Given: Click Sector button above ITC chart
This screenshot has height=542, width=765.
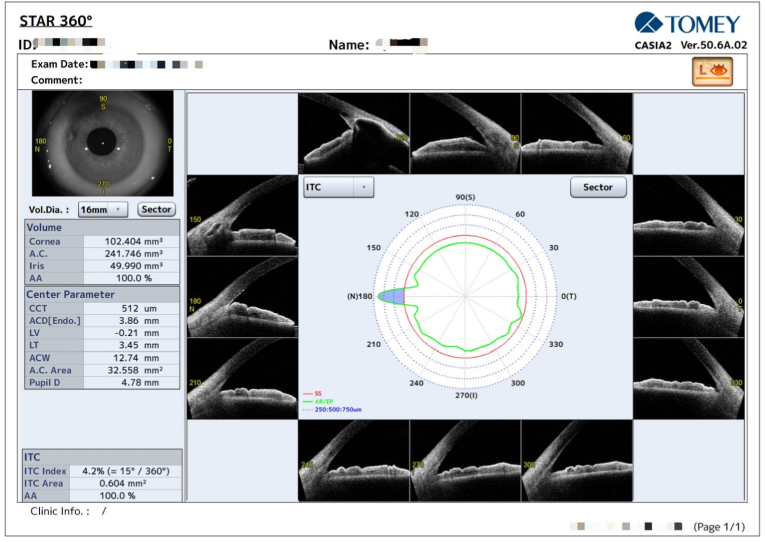Looking at the screenshot, I should (x=598, y=187).
